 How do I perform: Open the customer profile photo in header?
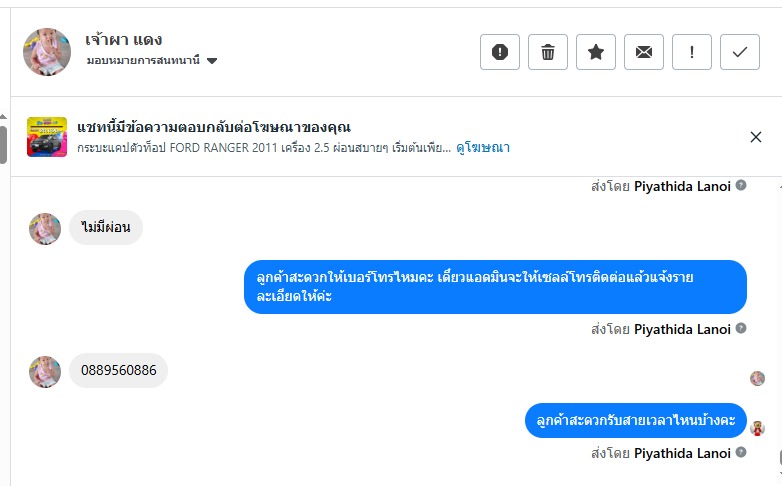point(47,52)
